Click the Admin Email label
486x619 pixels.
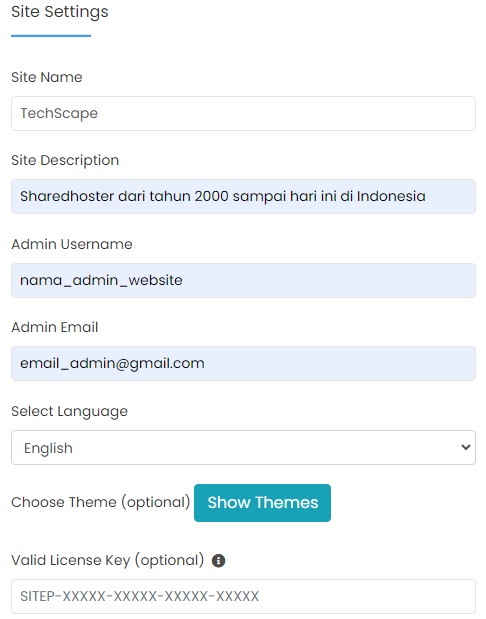coord(54,327)
